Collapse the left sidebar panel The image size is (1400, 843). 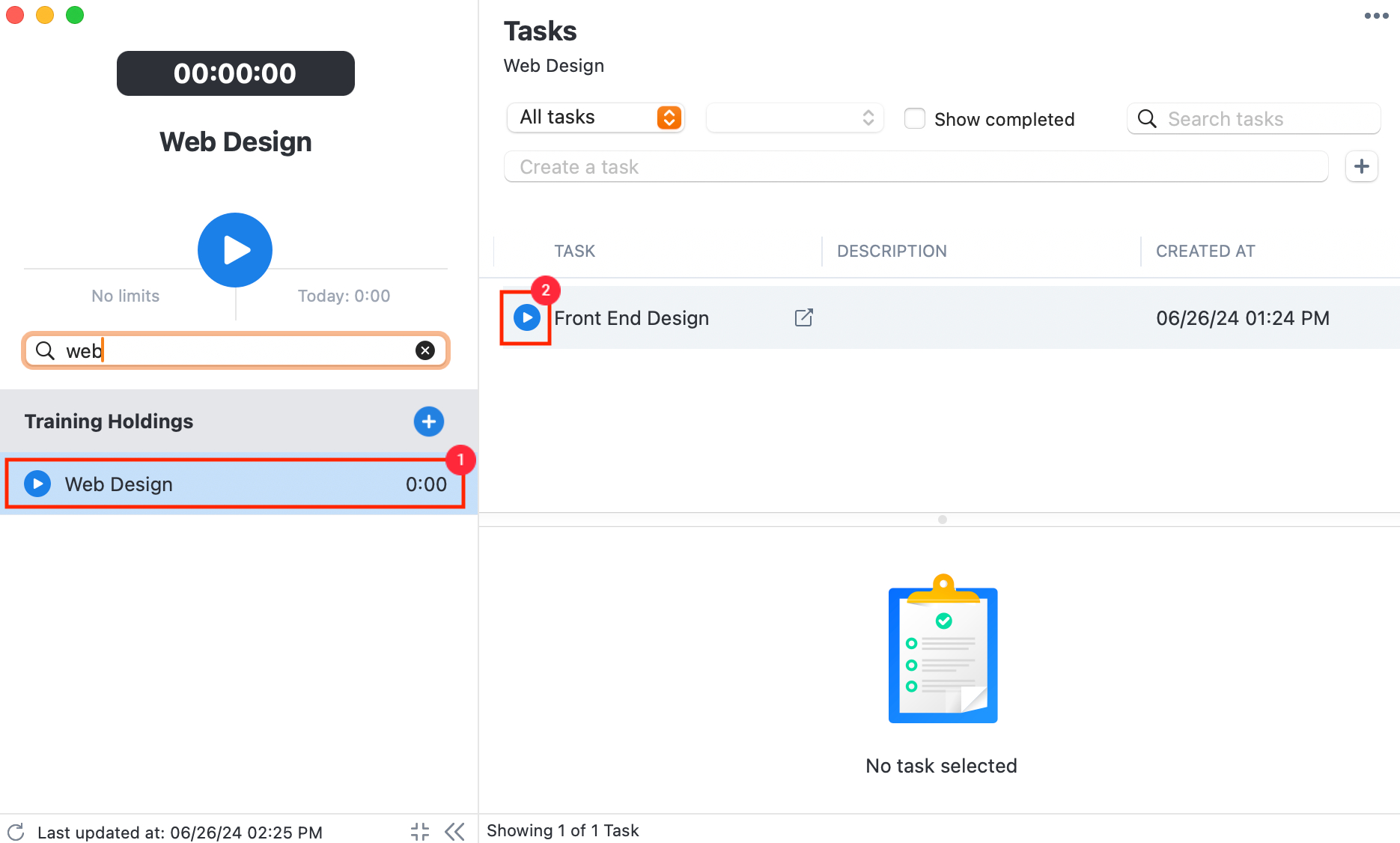pyautogui.click(x=454, y=831)
